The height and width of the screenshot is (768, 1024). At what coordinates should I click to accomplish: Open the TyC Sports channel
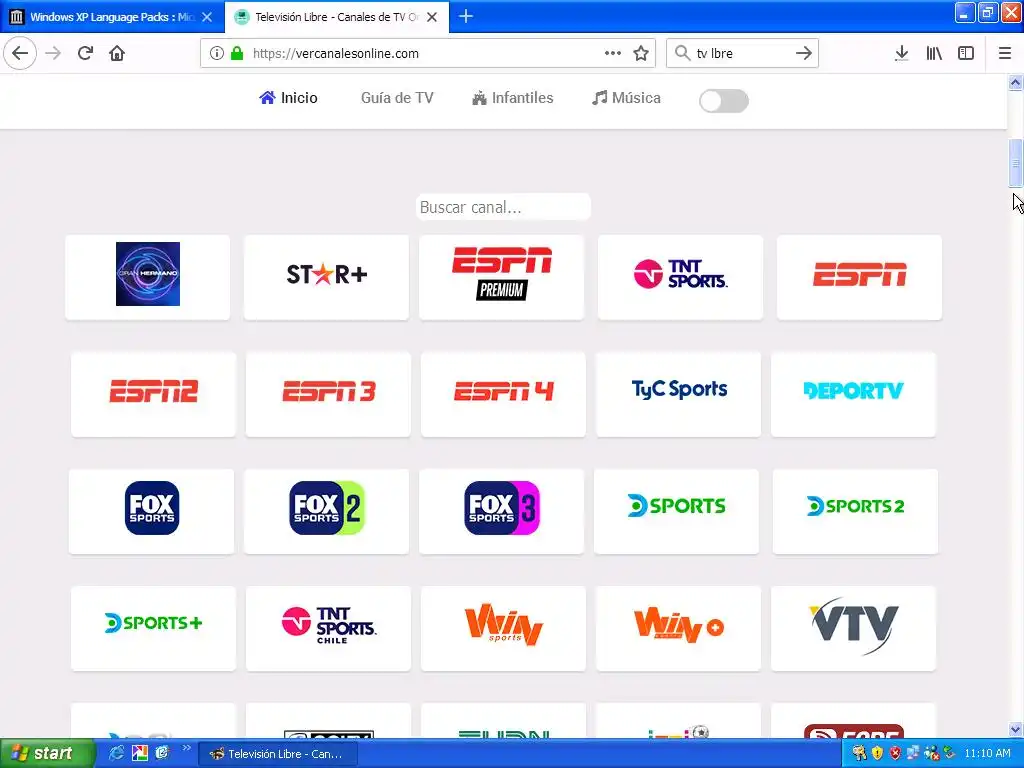pyautogui.click(x=679, y=394)
